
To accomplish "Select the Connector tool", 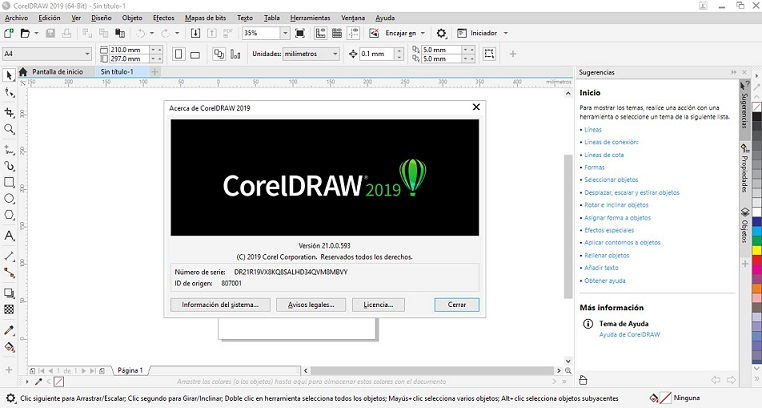I will [x=9, y=273].
